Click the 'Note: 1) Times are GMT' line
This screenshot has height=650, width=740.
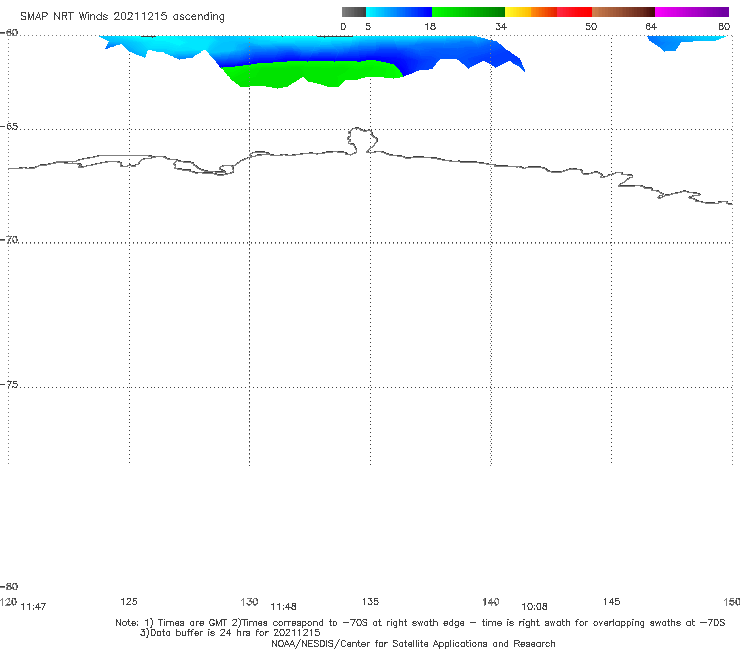pyautogui.click(x=420, y=623)
